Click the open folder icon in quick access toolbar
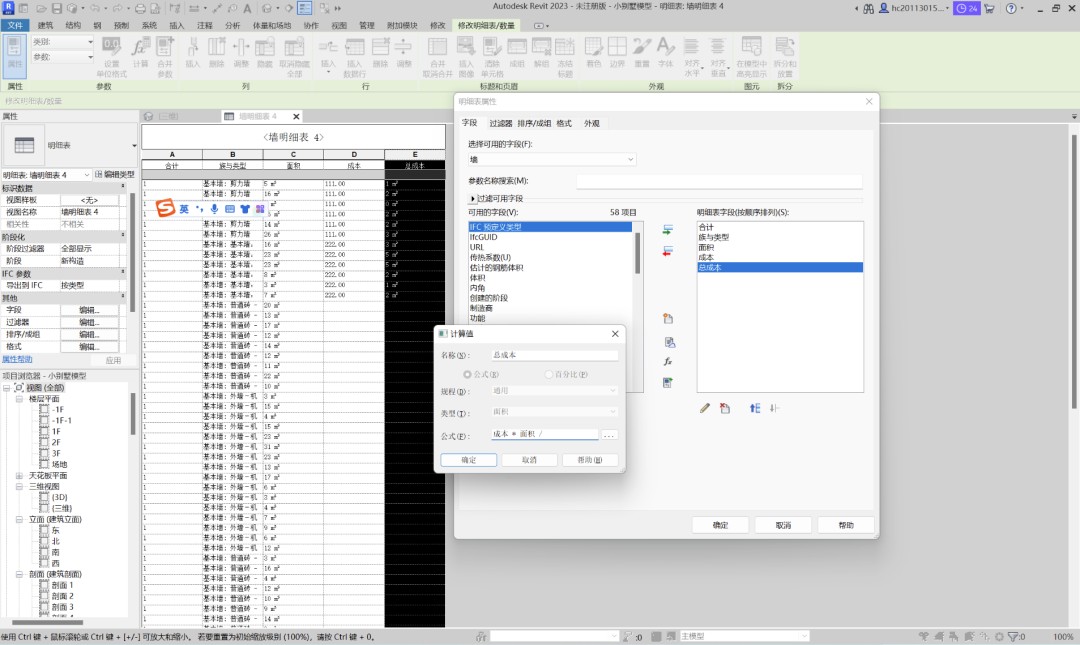Screen dimensions: 1080x645 [41, 9]
